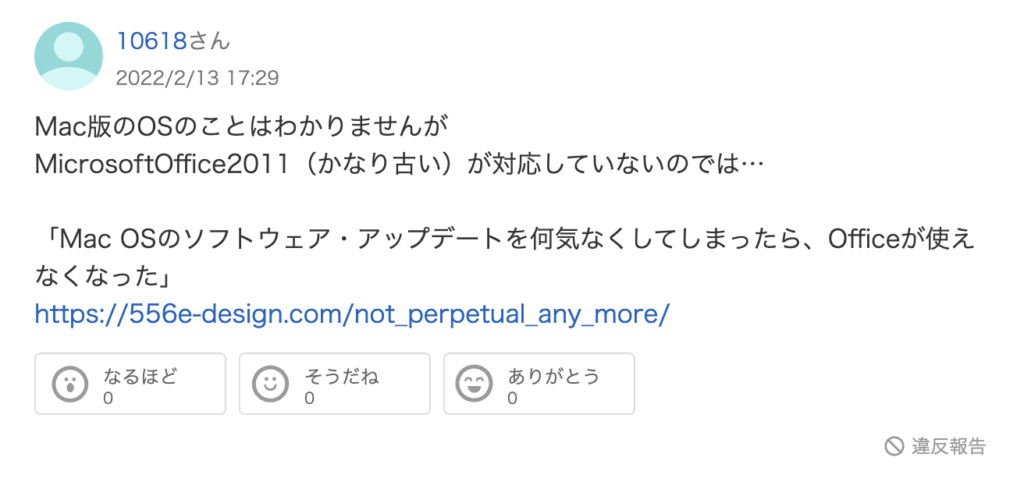This screenshot has width=1024, height=482.
Task: Click the line starting Mac版のOSのこと
Action: click(x=242, y=126)
